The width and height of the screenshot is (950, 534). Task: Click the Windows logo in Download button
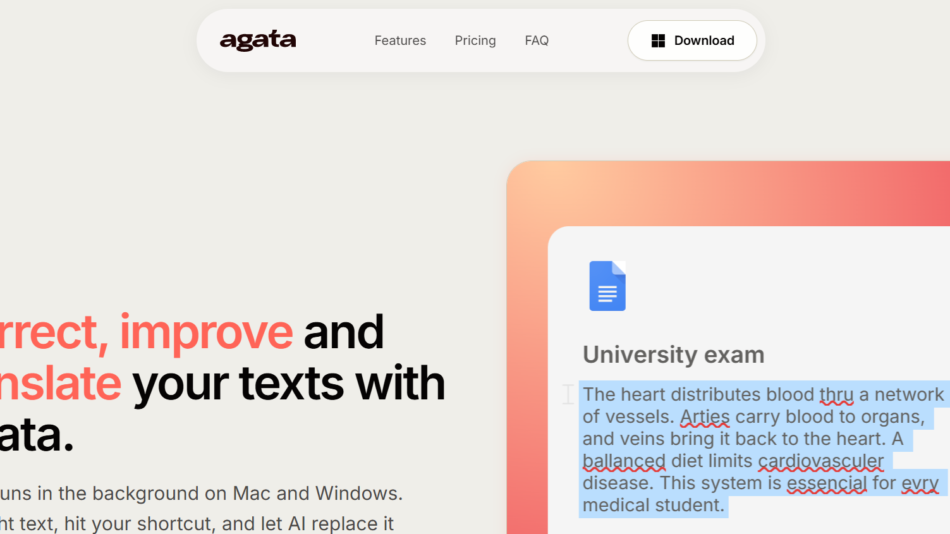coord(658,41)
